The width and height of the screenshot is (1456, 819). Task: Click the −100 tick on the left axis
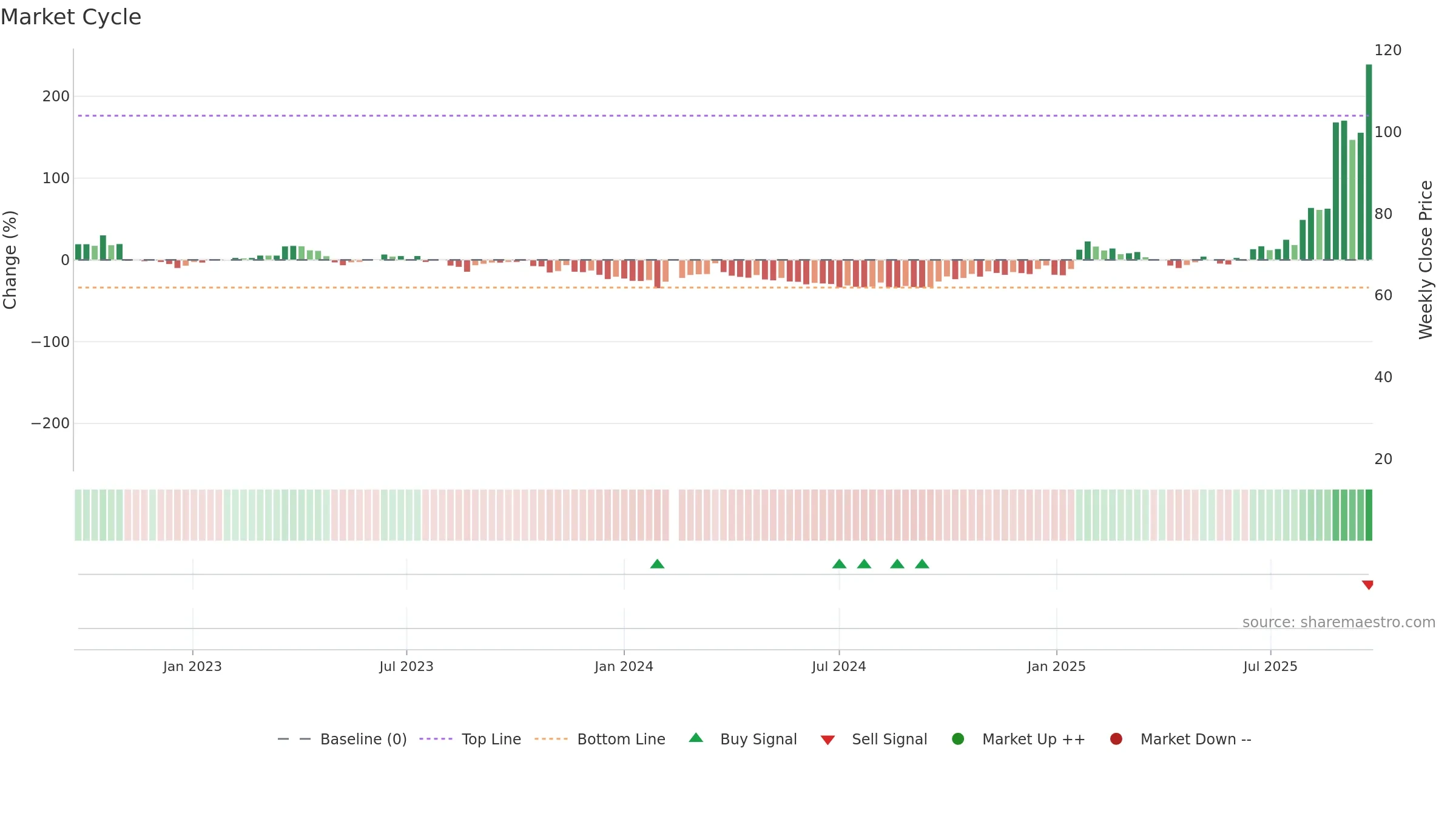click(x=50, y=342)
